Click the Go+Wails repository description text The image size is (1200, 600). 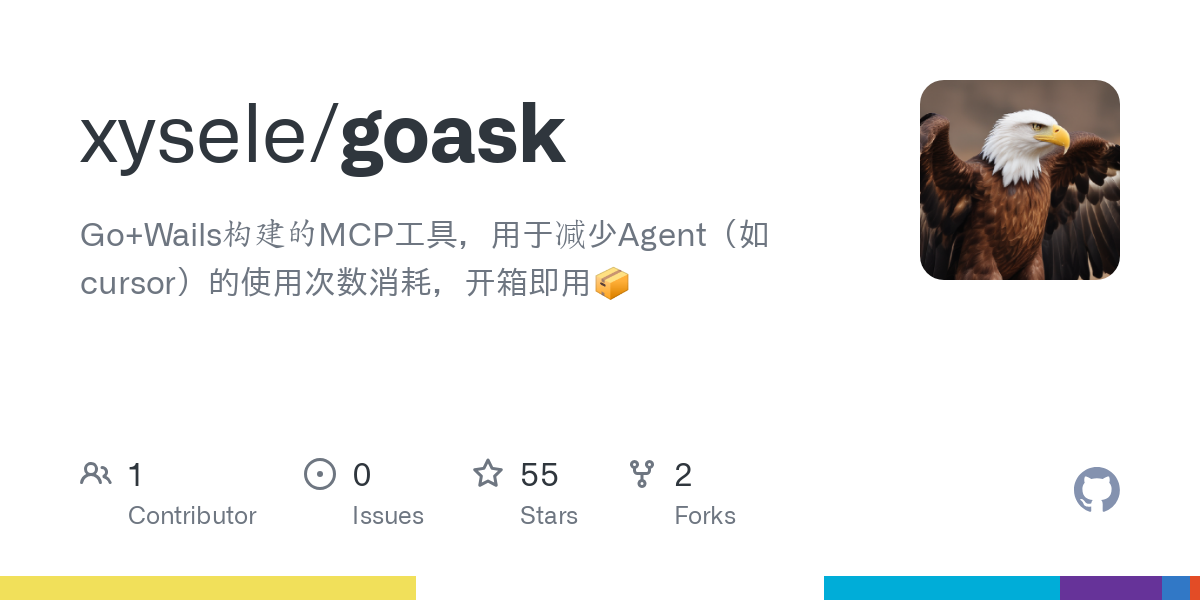coord(425,260)
